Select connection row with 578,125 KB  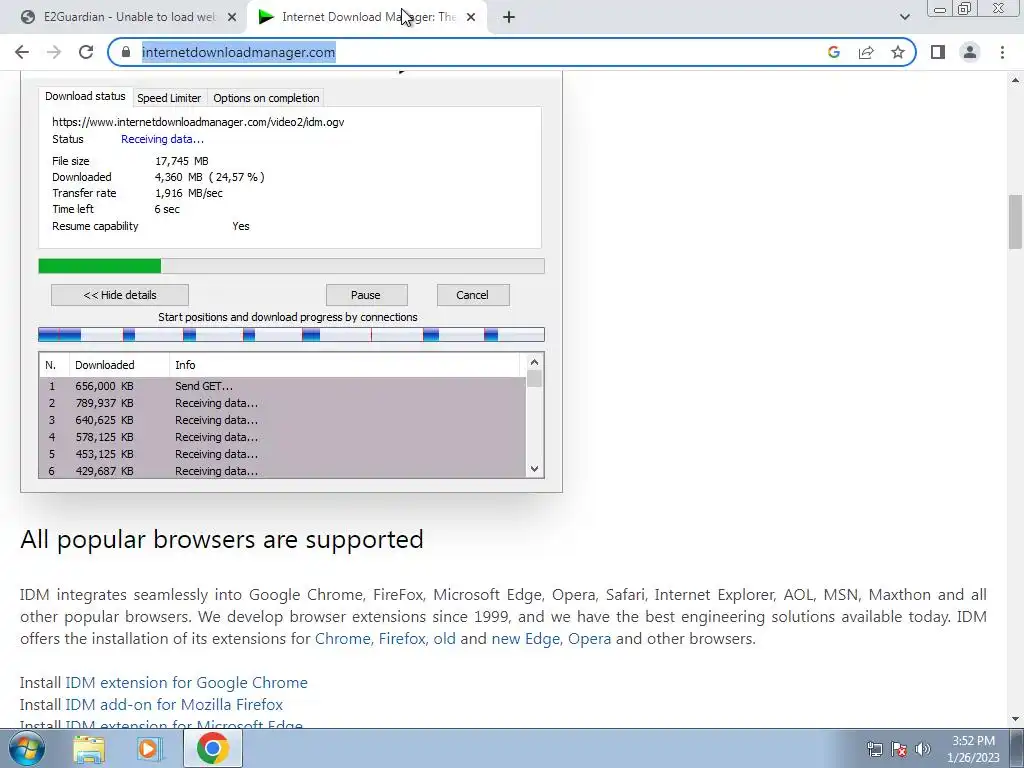coord(282,437)
